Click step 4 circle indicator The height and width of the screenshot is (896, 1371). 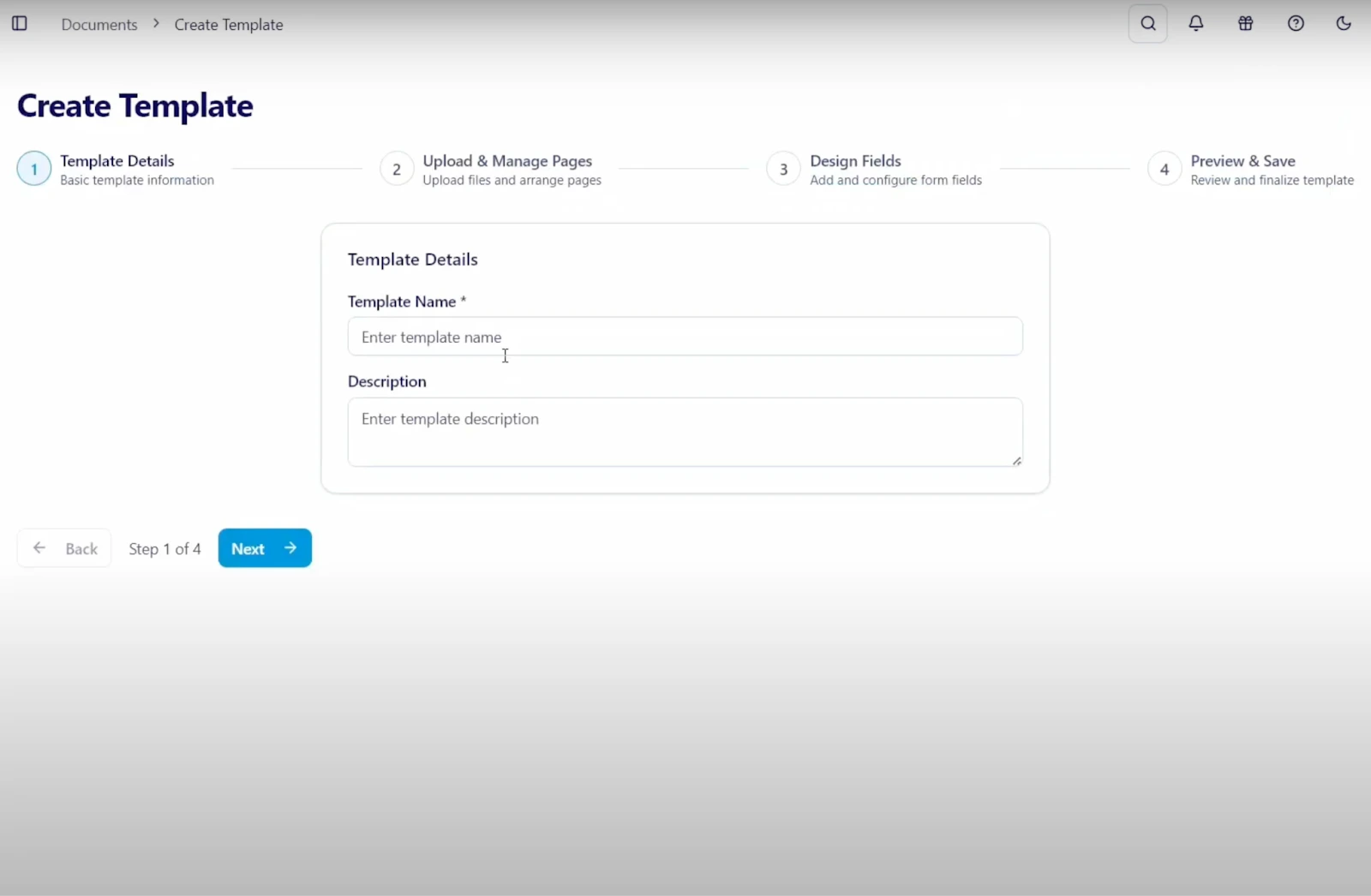pyautogui.click(x=1164, y=170)
